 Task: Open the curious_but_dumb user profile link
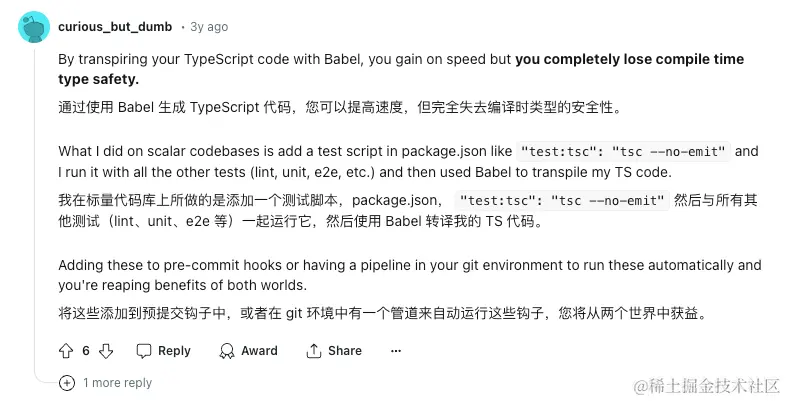coord(115,27)
